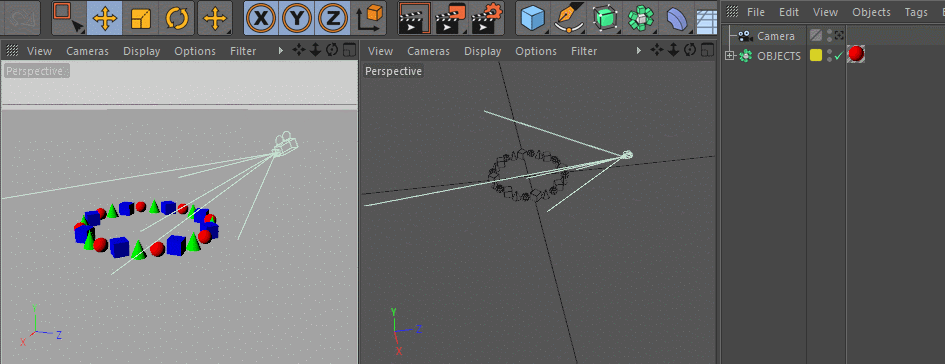Toggle Camera editor visibility top dot

click(830, 32)
